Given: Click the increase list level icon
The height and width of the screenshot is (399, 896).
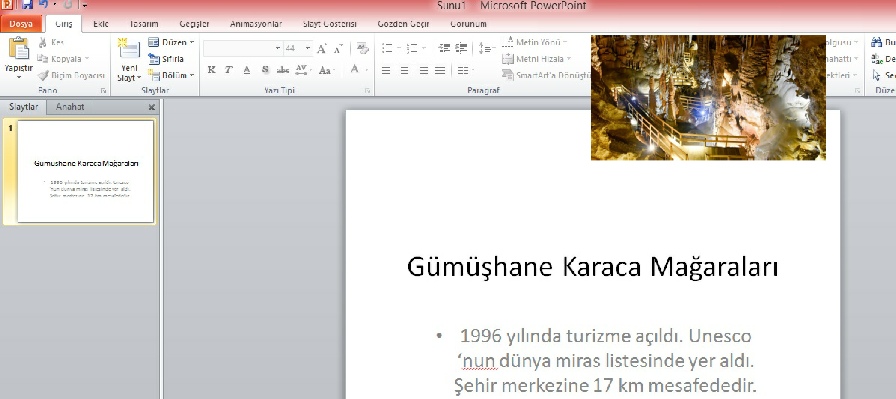Looking at the screenshot, I should tap(461, 49).
